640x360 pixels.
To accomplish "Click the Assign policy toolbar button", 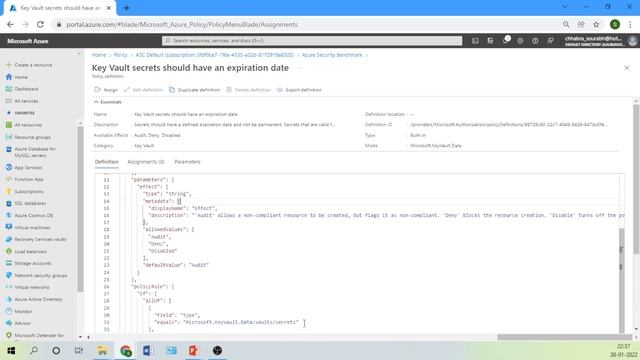I will point(106,90).
